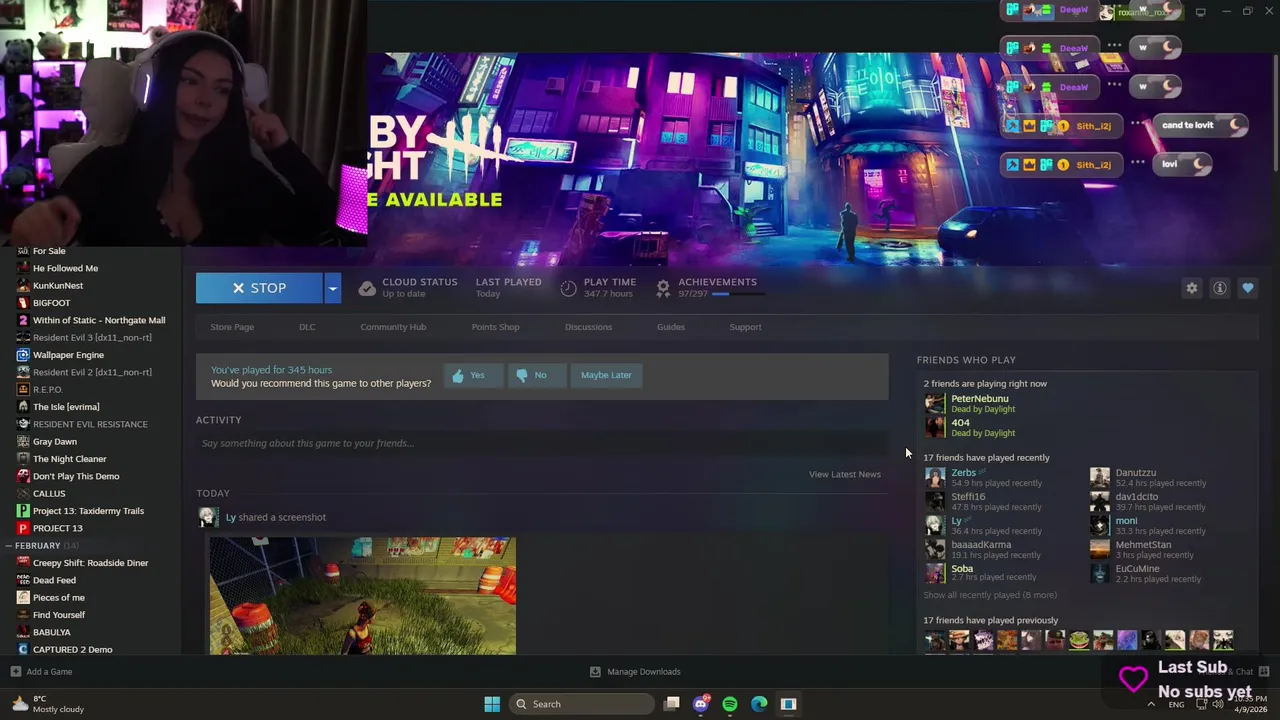
Task: Stop the running game with STOP
Action: click(x=259, y=288)
